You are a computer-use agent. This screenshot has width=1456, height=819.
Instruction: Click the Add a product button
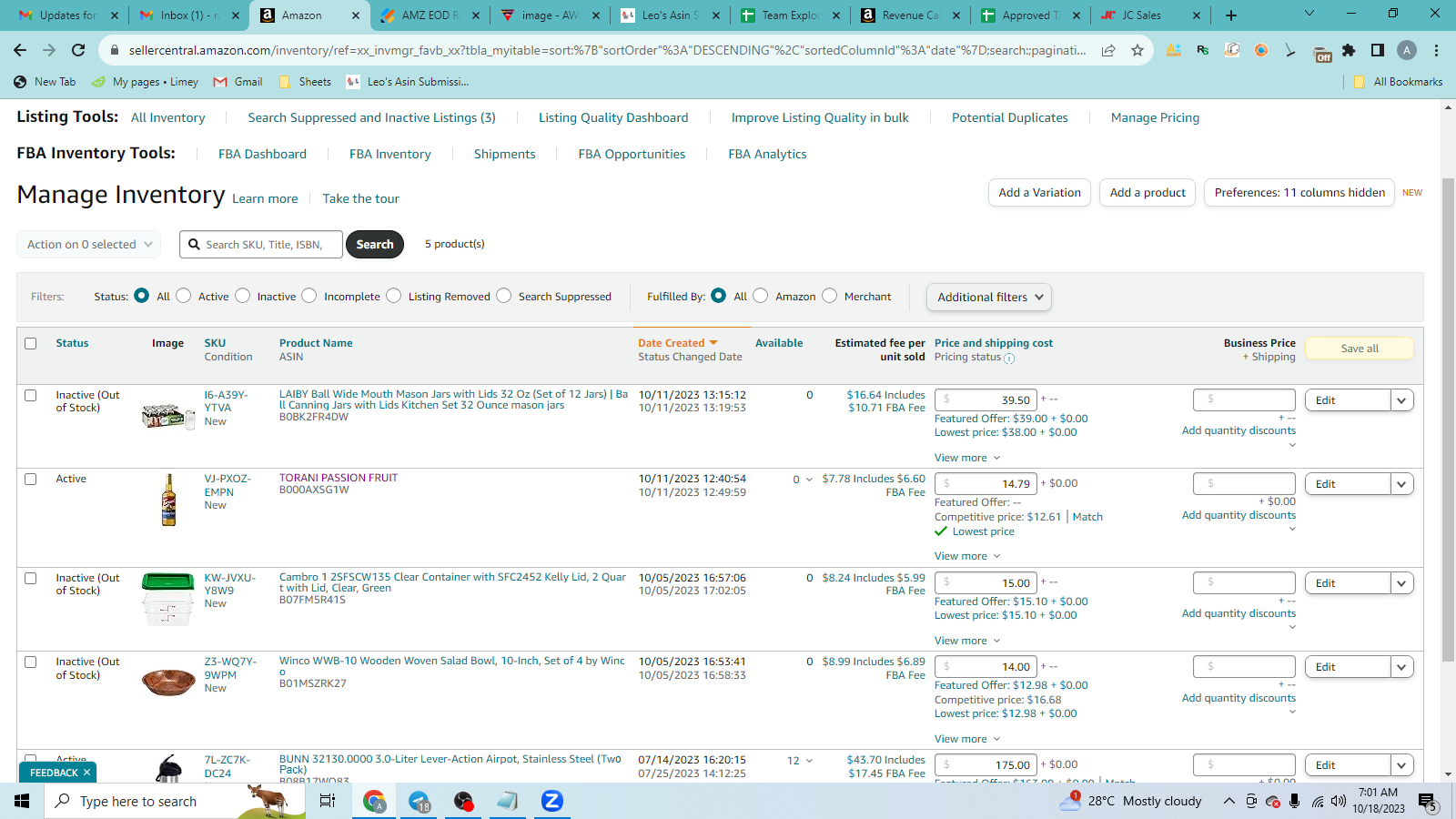[x=1148, y=192]
